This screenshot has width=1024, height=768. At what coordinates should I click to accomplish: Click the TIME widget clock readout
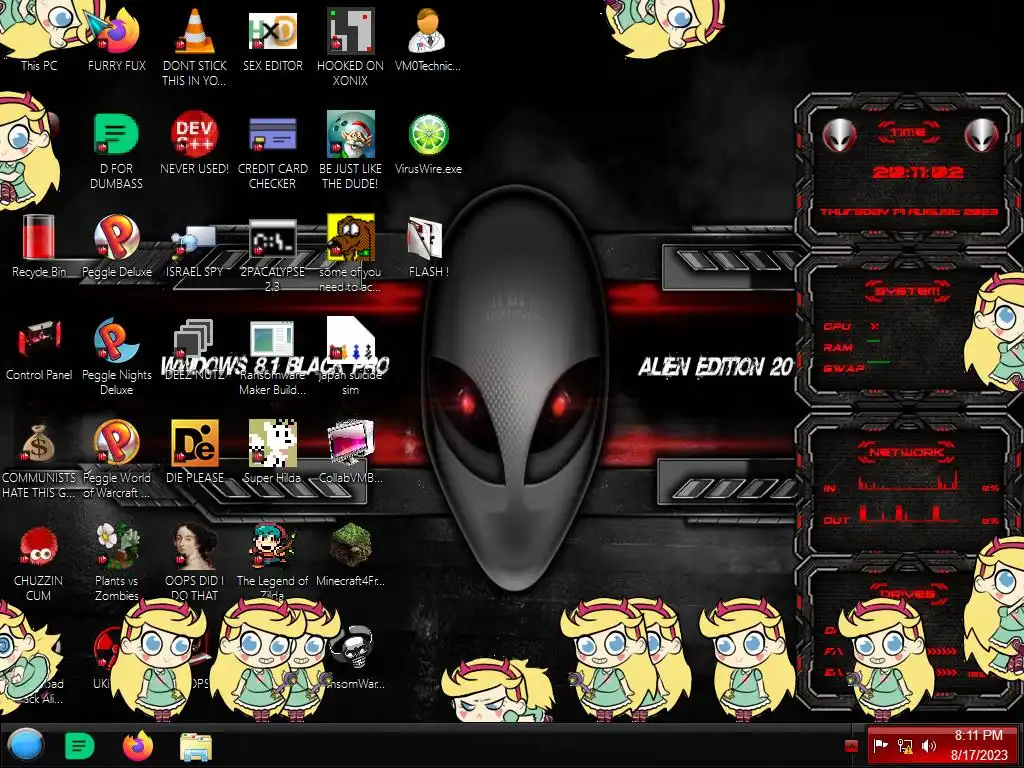click(918, 172)
